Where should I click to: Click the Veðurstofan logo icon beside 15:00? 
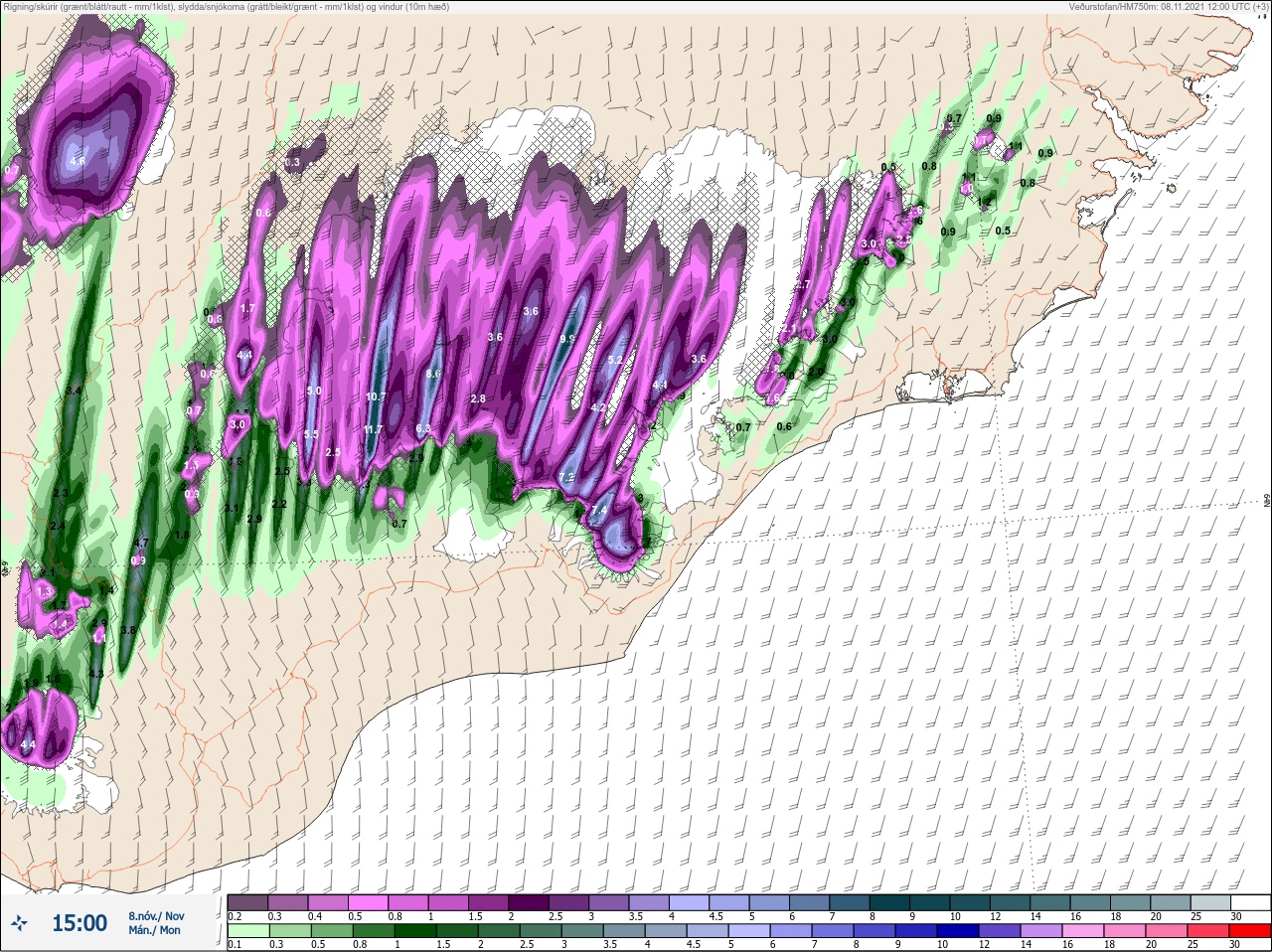[19, 923]
